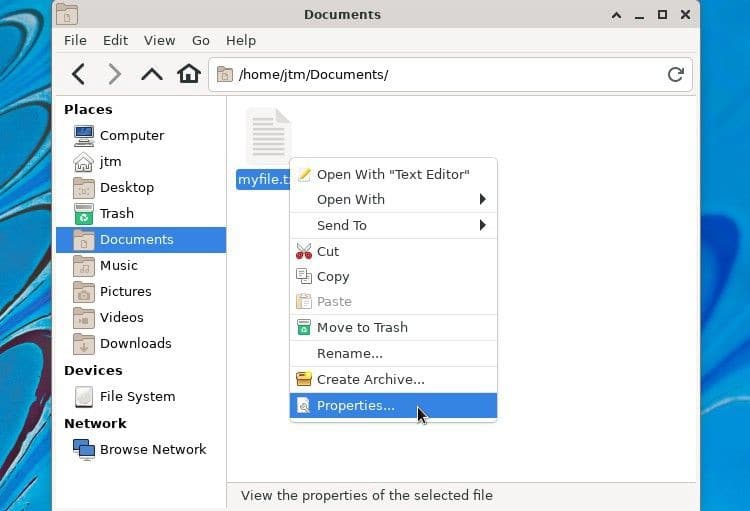Reload the current folder view

click(675, 75)
